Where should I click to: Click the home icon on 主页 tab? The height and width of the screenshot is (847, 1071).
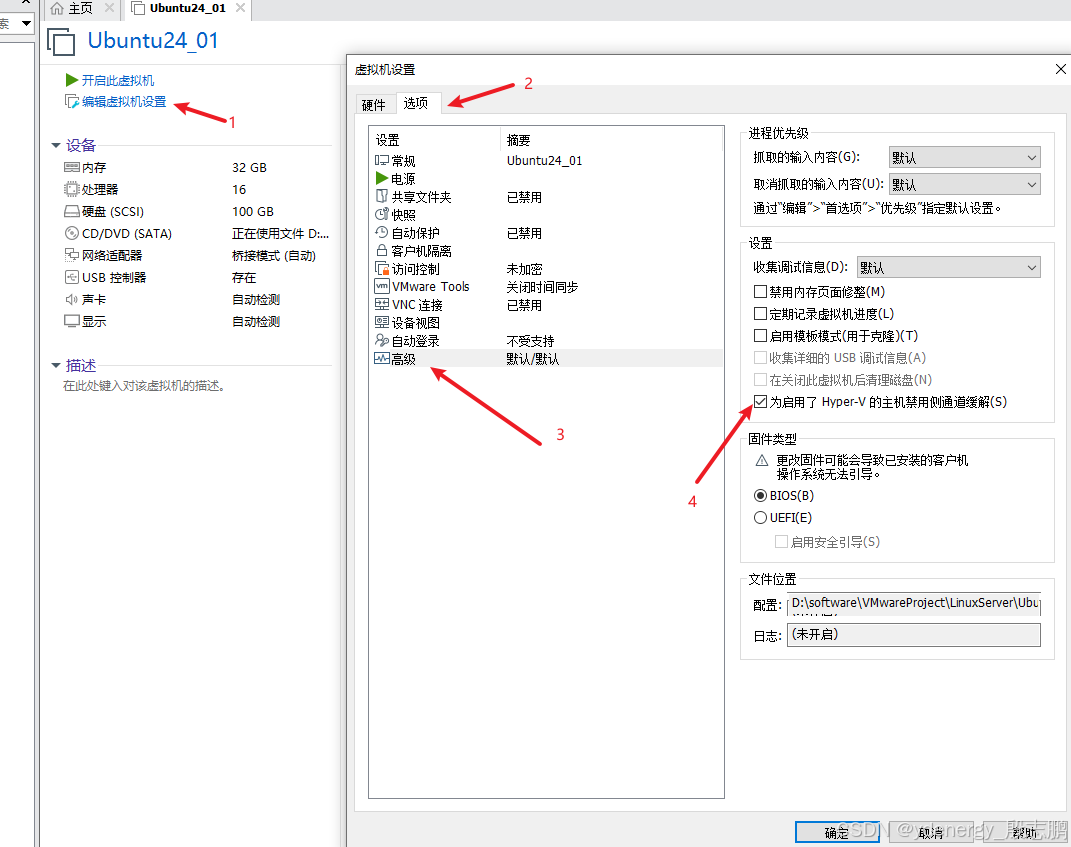click(57, 8)
